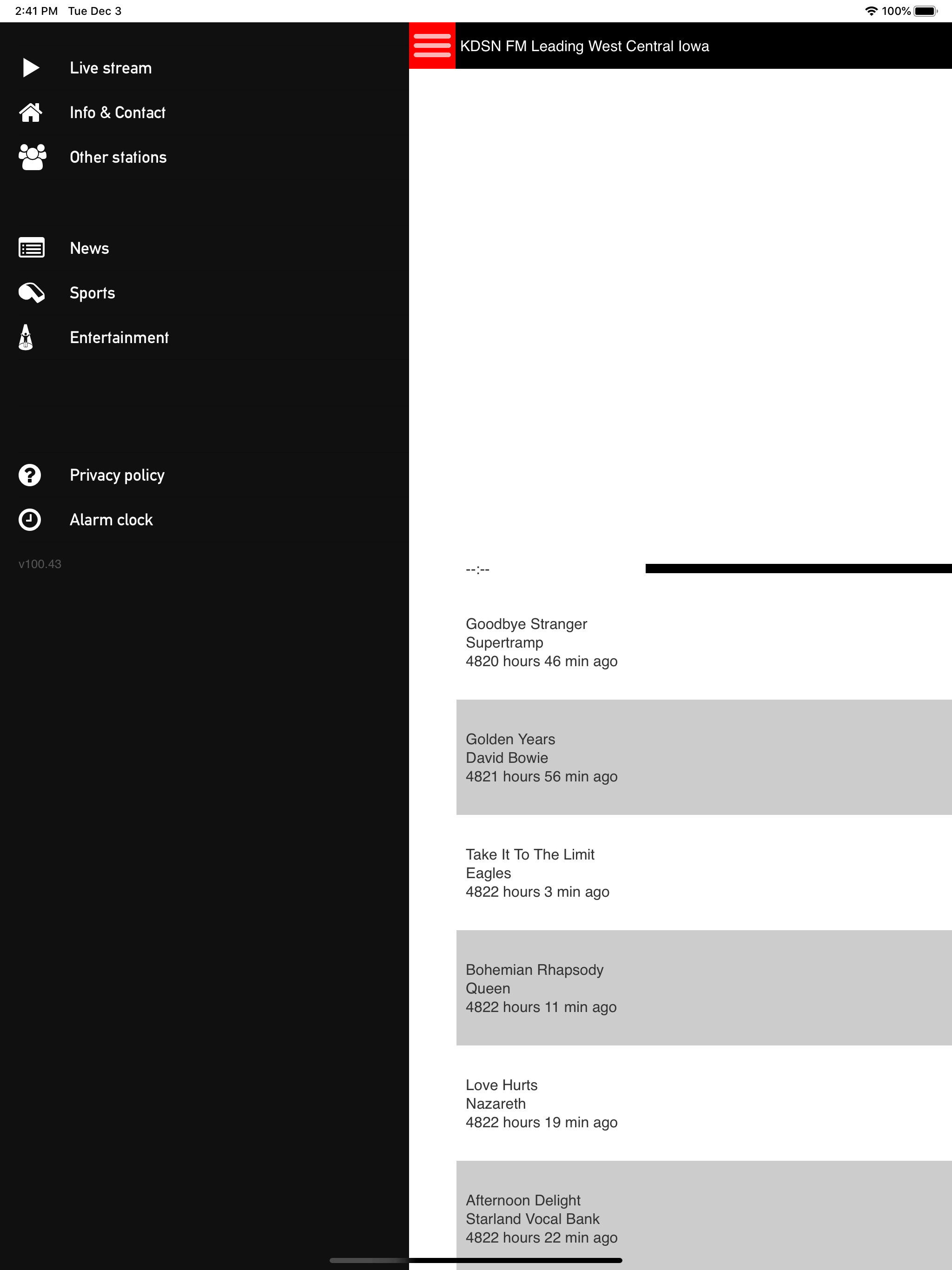This screenshot has height=1270, width=952.
Task: Select the Golden Years by David Bowie entry
Action: tap(704, 757)
